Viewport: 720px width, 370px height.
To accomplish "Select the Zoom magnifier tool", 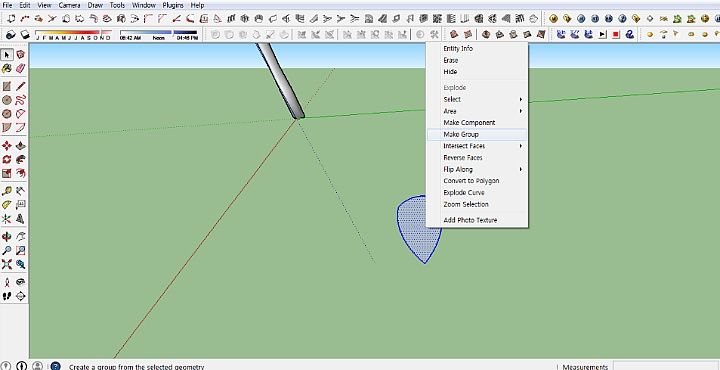I will point(7,251).
